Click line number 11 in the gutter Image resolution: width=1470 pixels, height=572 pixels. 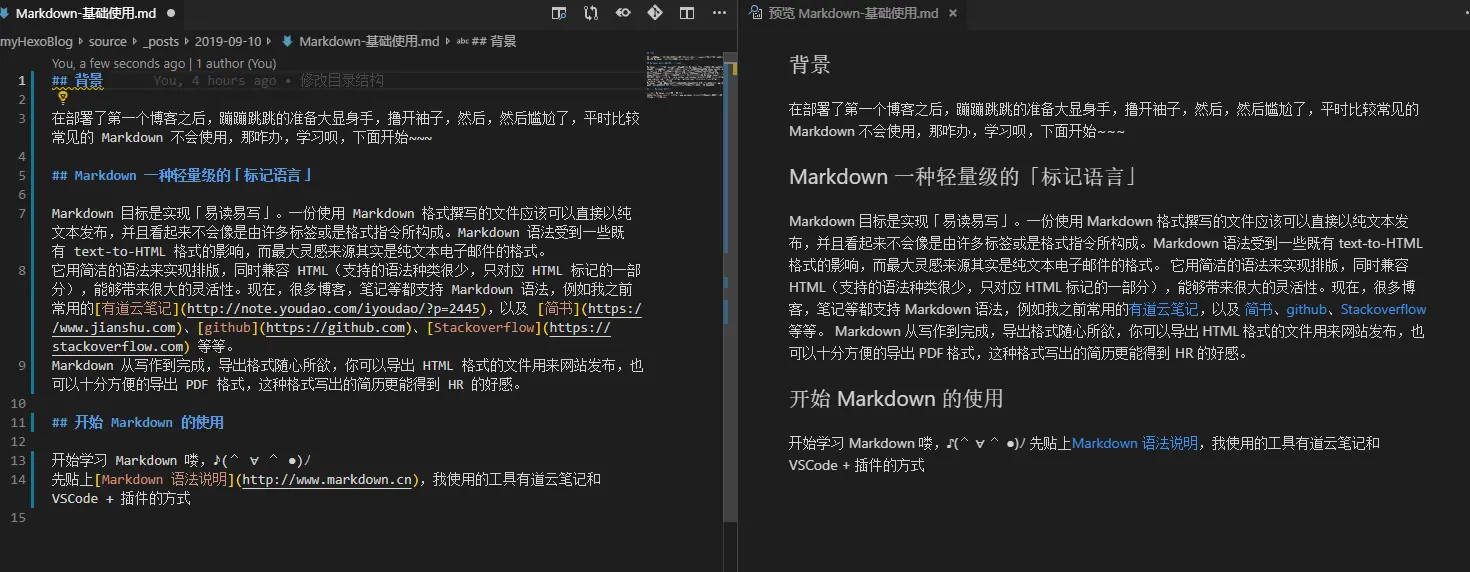coord(17,422)
